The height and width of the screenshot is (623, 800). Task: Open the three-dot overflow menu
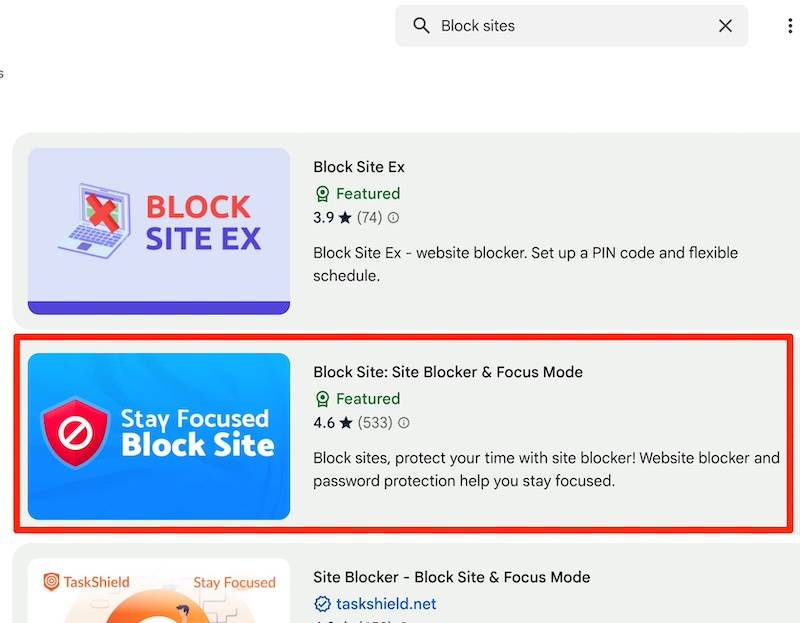point(790,25)
